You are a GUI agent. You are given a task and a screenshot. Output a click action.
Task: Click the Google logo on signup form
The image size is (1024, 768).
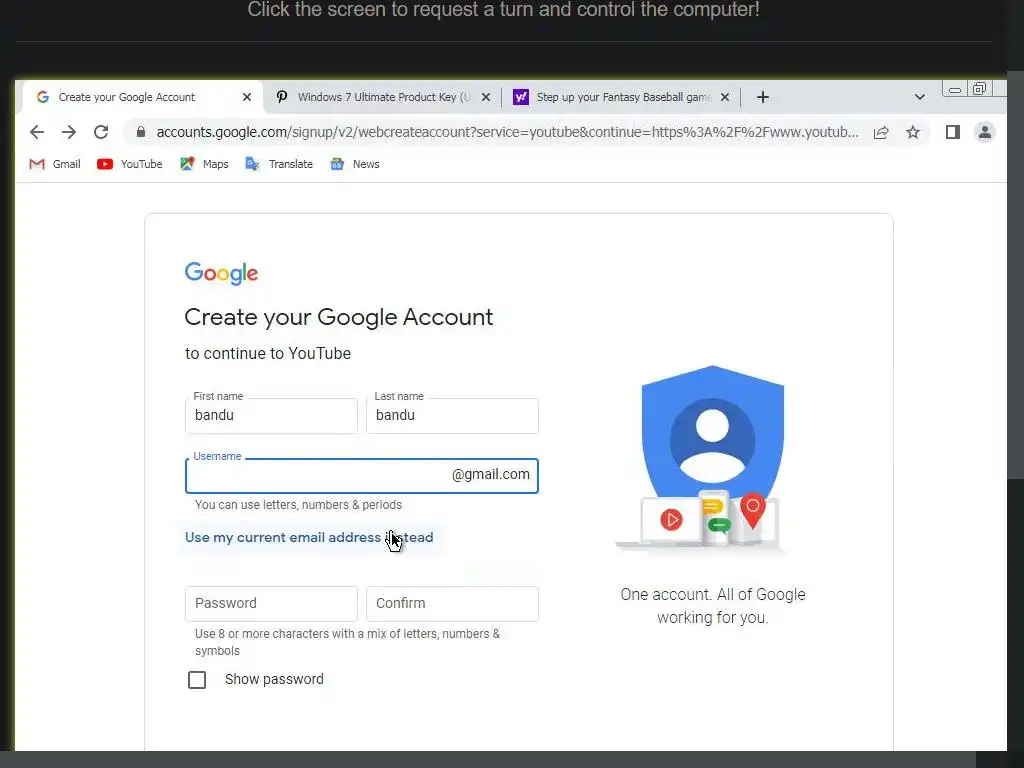point(221,274)
